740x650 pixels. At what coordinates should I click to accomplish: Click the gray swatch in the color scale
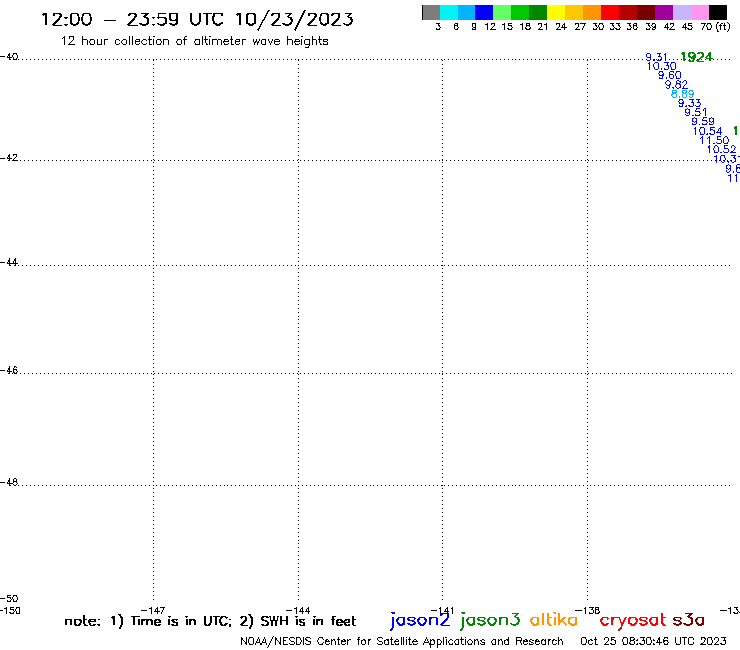[431, 12]
